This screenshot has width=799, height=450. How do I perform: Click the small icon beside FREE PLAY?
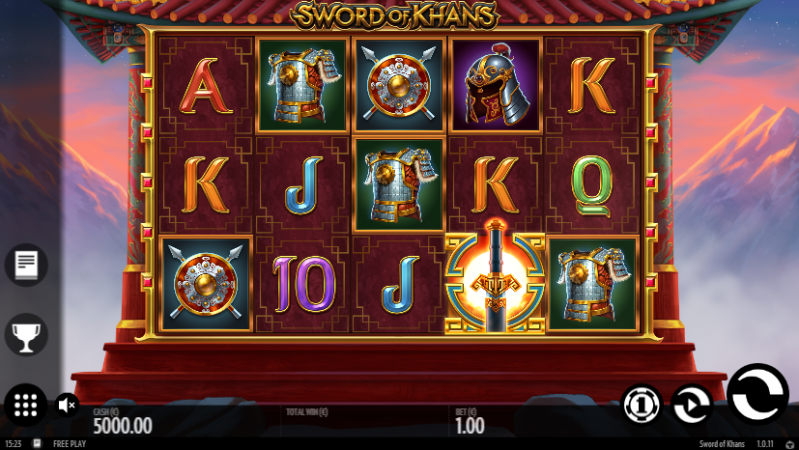(x=37, y=443)
